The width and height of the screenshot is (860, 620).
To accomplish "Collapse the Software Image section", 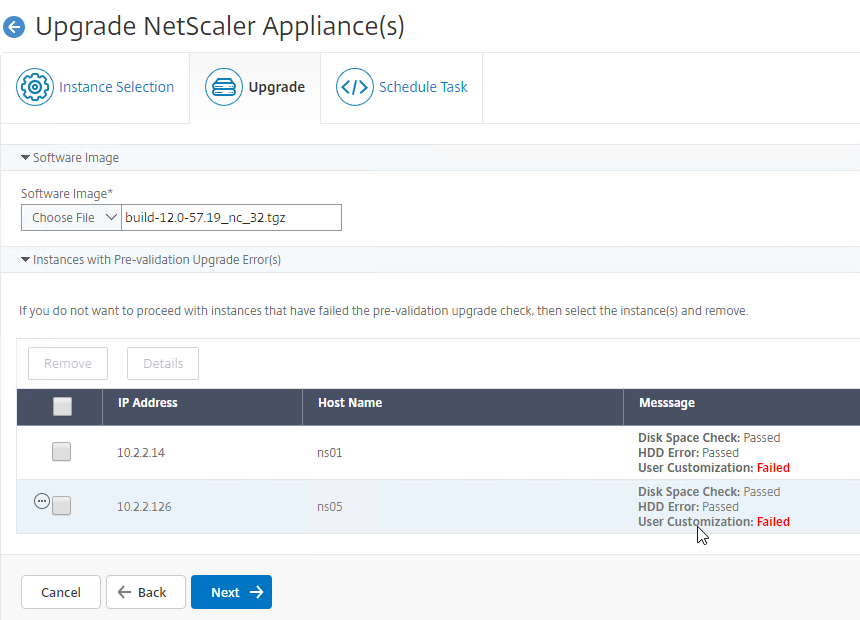I will [70, 157].
